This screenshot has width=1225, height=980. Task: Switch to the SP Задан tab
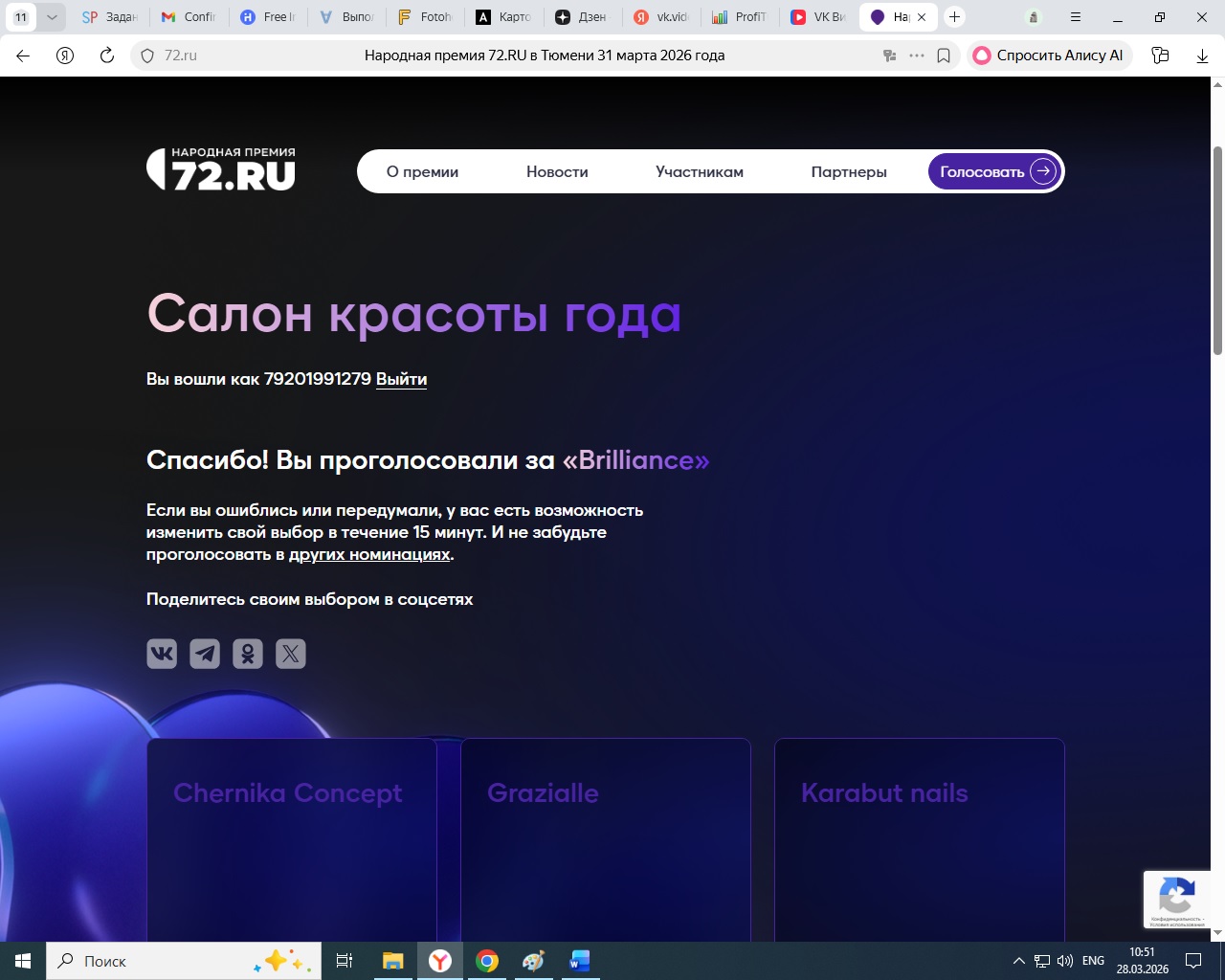tap(110, 17)
